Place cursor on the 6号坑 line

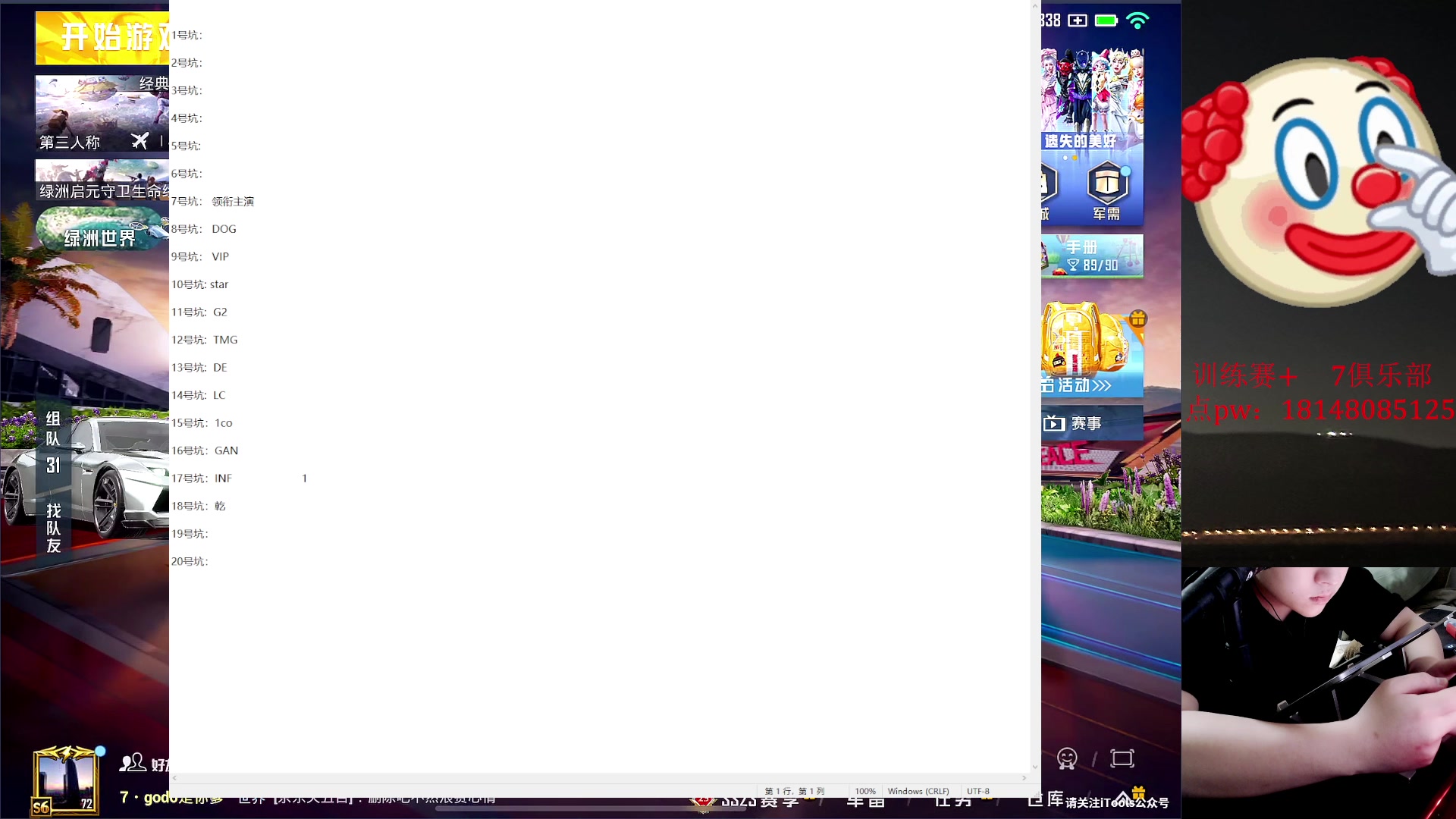click(187, 174)
